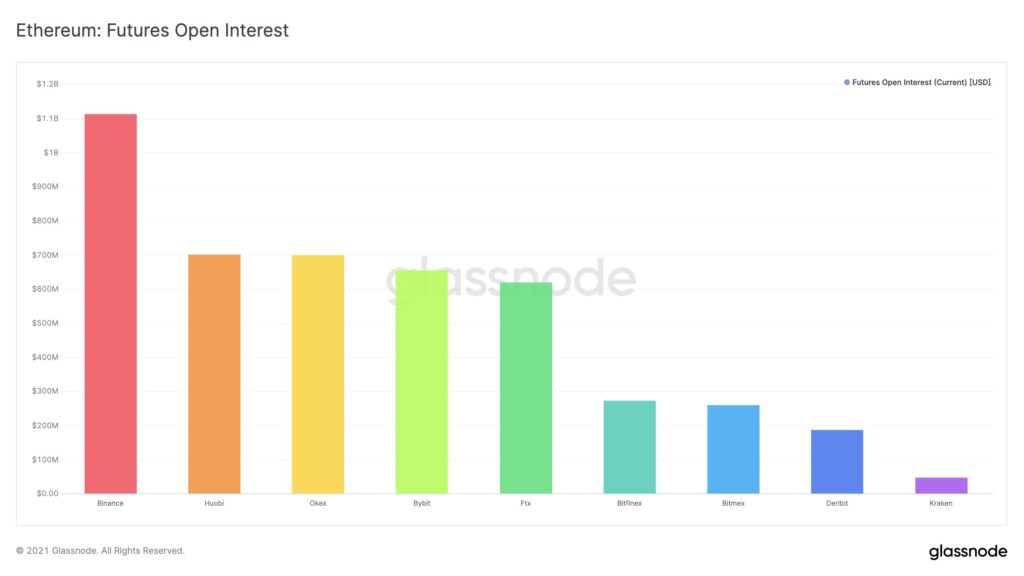Select the light blue Bitmex bar

point(733,449)
